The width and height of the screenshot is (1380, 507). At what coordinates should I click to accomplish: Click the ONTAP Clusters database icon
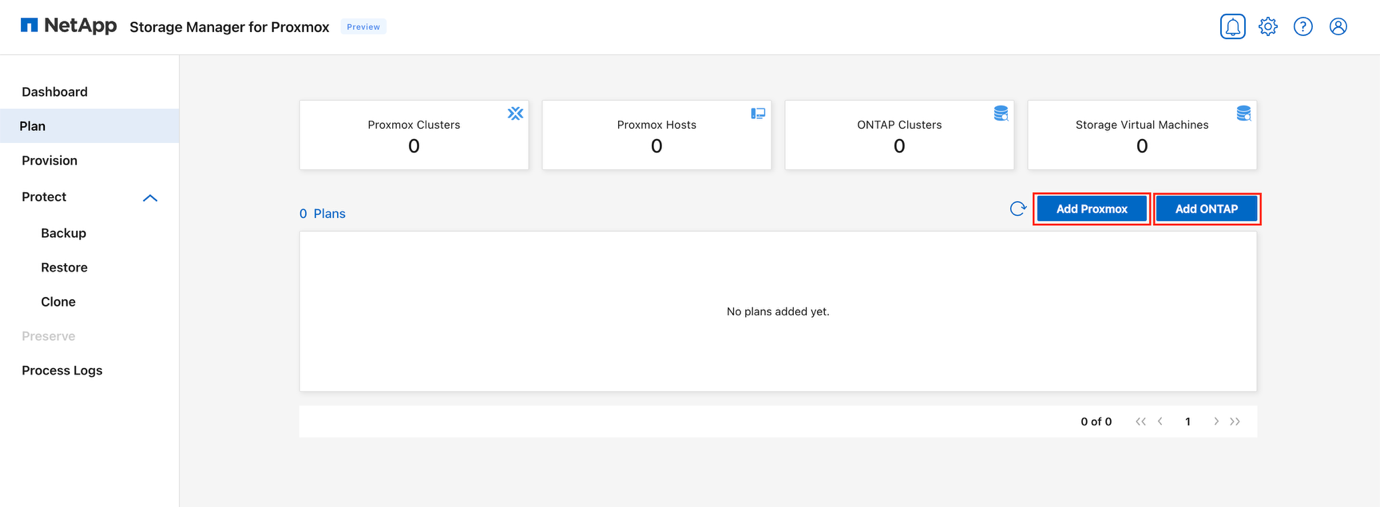pos(1000,114)
